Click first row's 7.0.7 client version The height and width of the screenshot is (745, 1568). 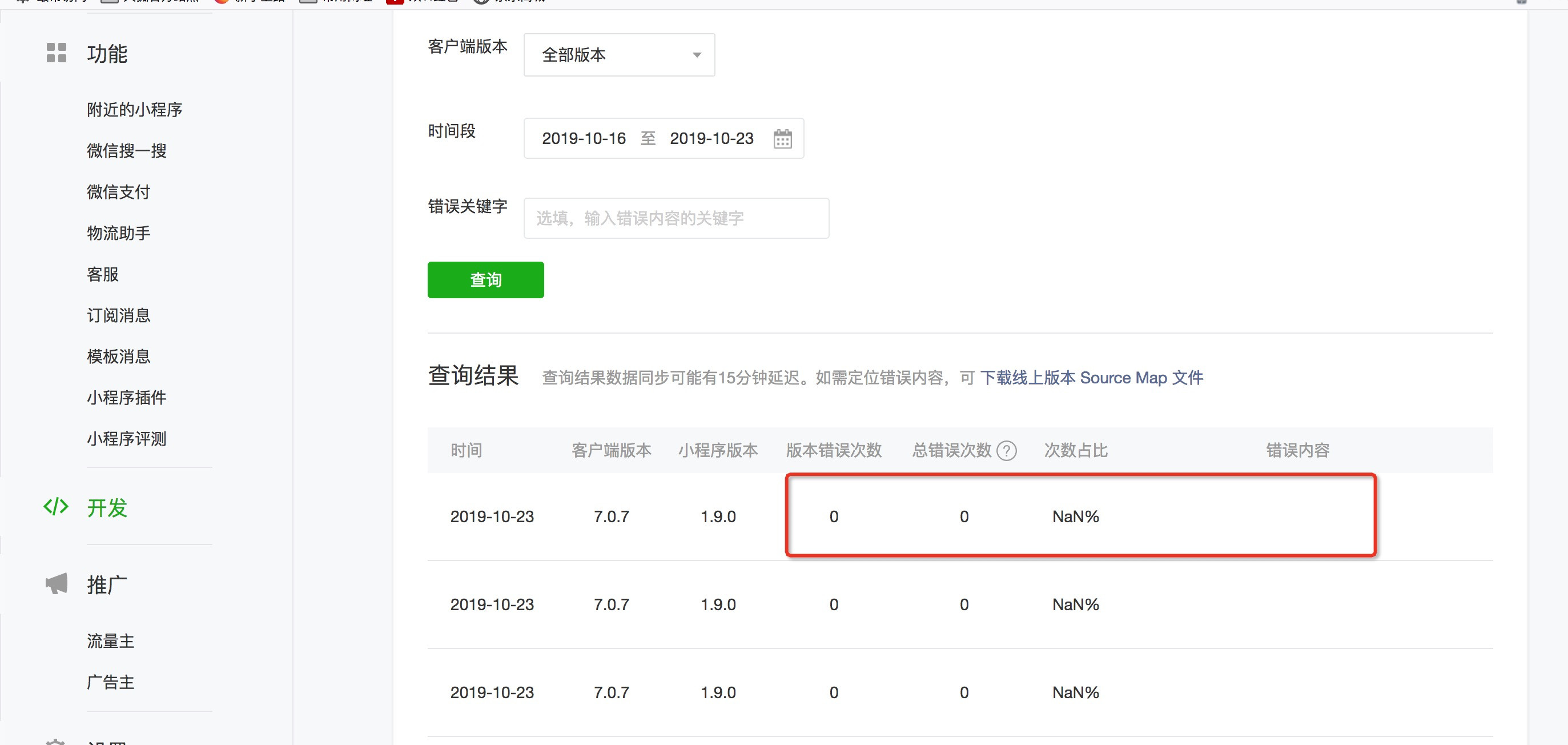point(611,516)
